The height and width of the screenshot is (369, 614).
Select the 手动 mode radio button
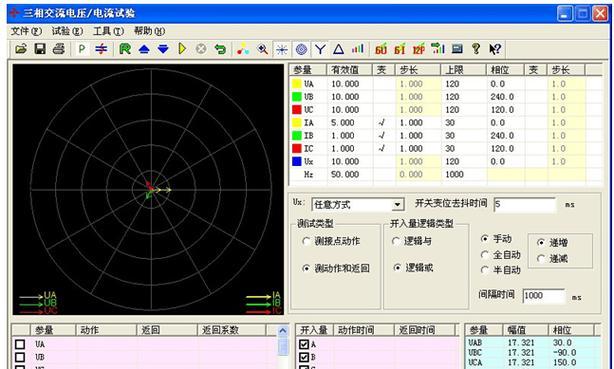[x=485, y=239]
